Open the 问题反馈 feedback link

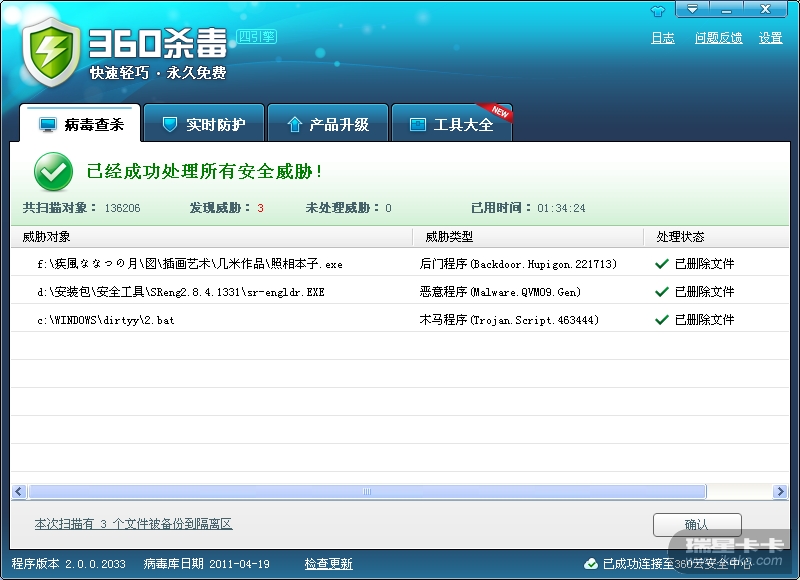[x=718, y=38]
